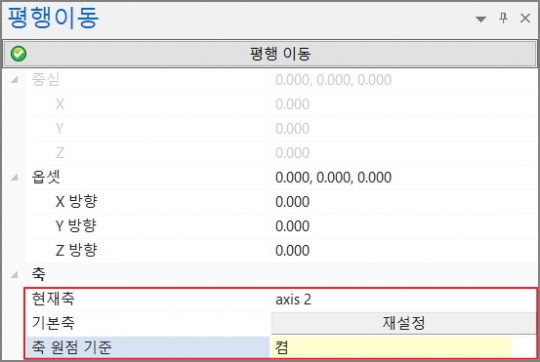This screenshot has height=362, width=540.
Task: Collapse the 옵셋 group
Action: pos(14,177)
